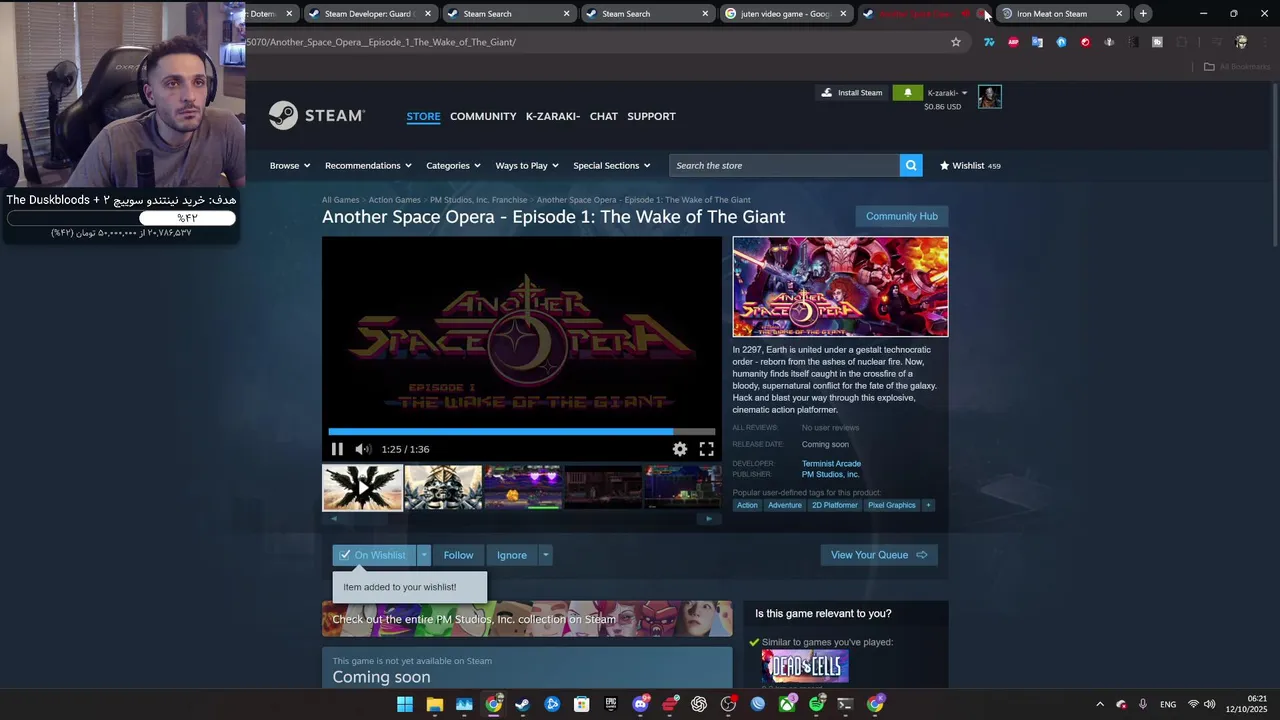Open the user profile avatar on Steam

click(989, 97)
